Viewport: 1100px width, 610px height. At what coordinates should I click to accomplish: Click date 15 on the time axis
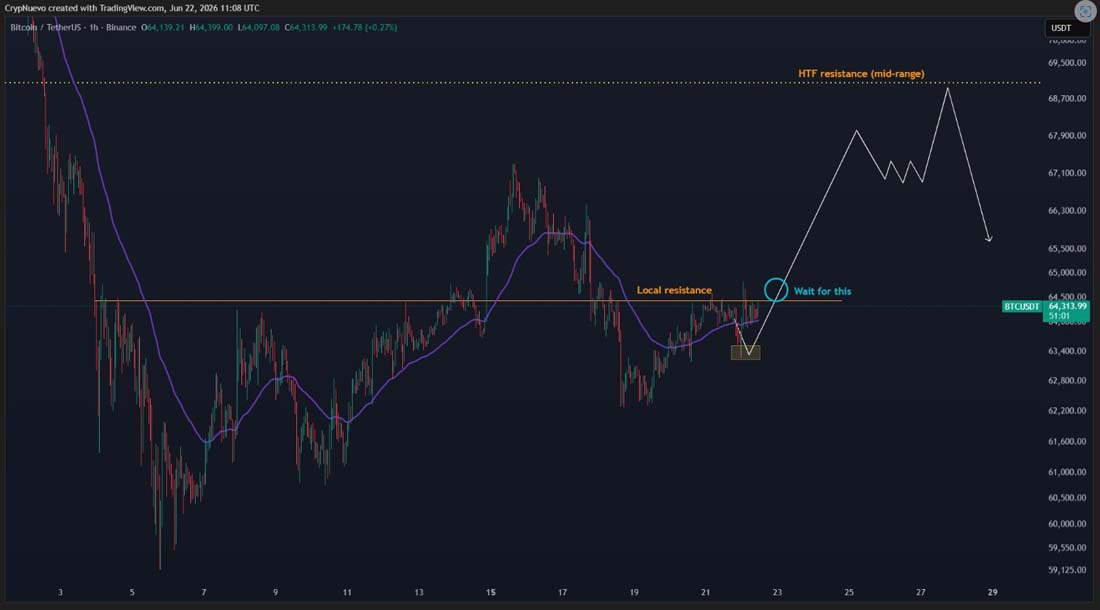coord(491,592)
